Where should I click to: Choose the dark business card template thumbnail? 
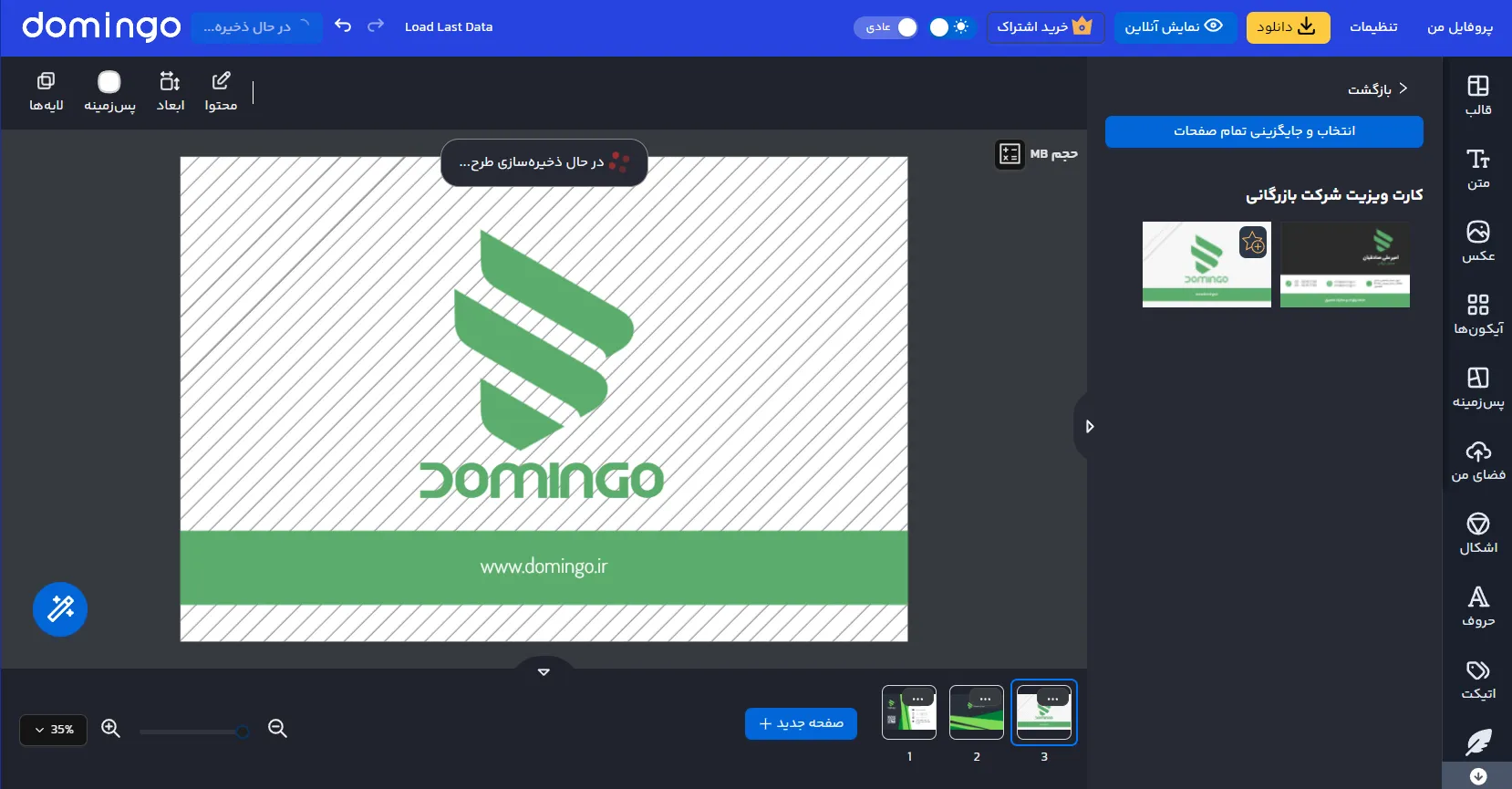[1345, 265]
